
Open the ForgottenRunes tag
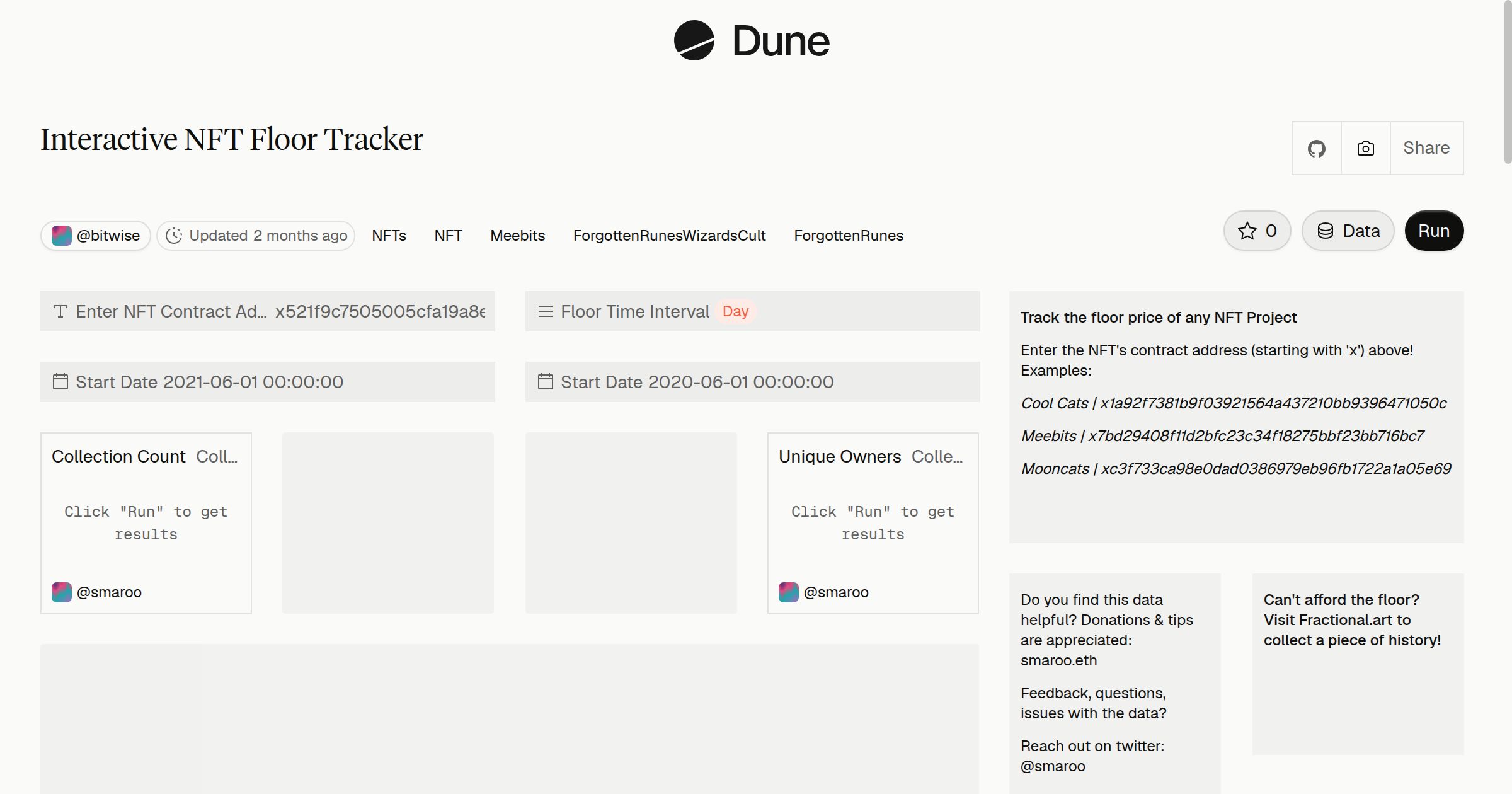coord(849,236)
